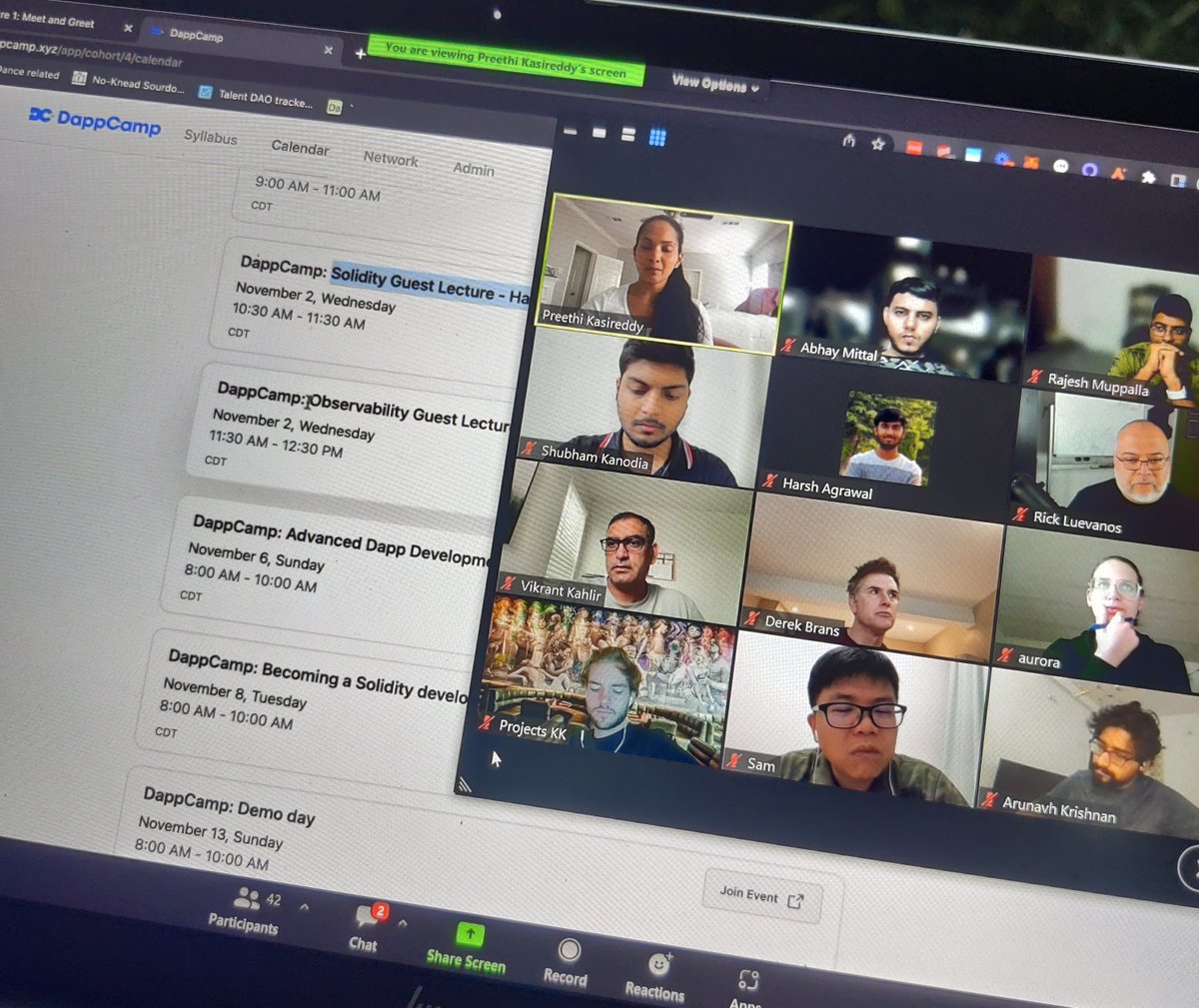Click the 9:00 AM - 11:00 AM event time

coord(318,188)
